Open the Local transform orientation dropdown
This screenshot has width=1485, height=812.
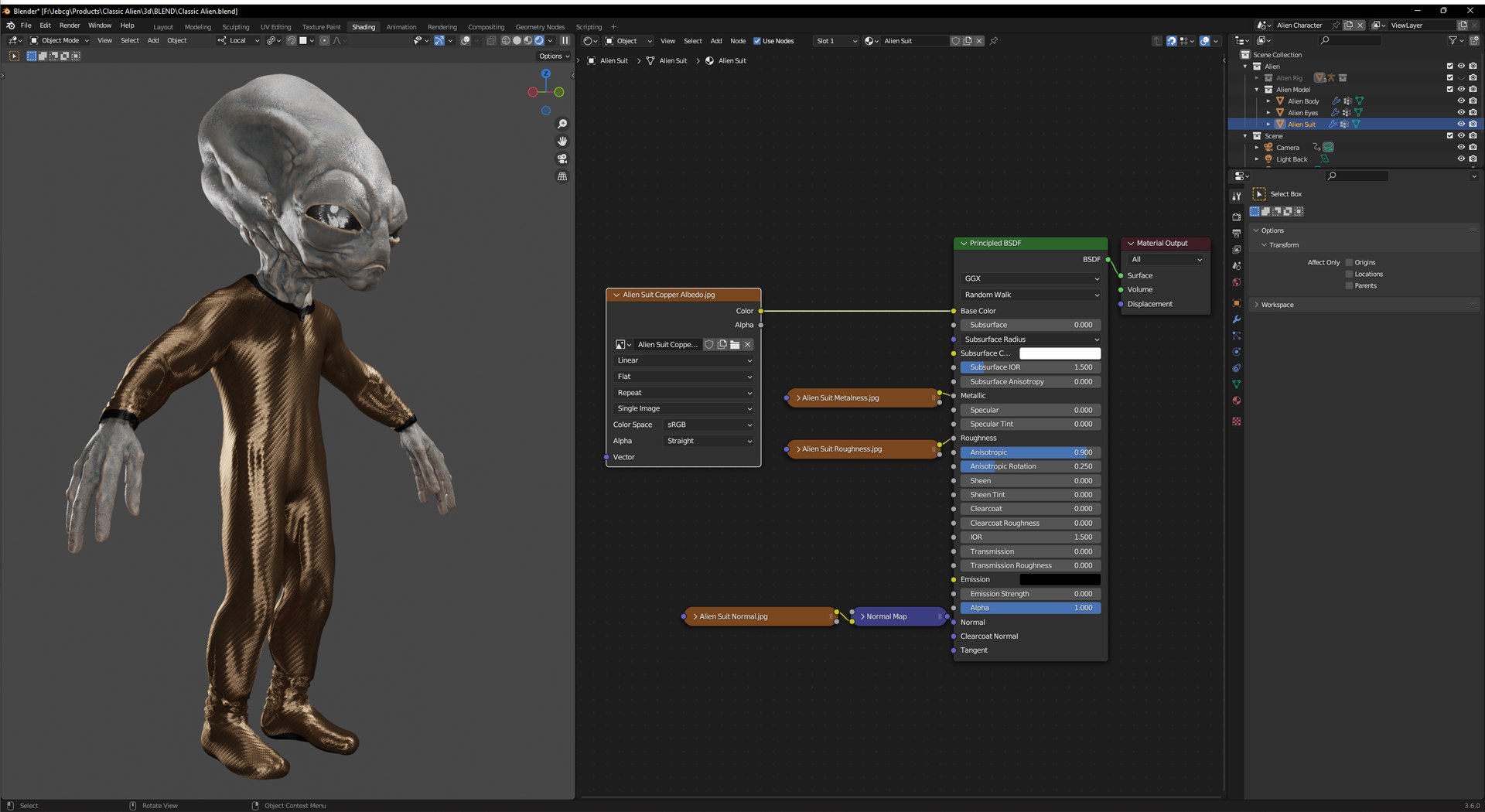click(x=237, y=41)
